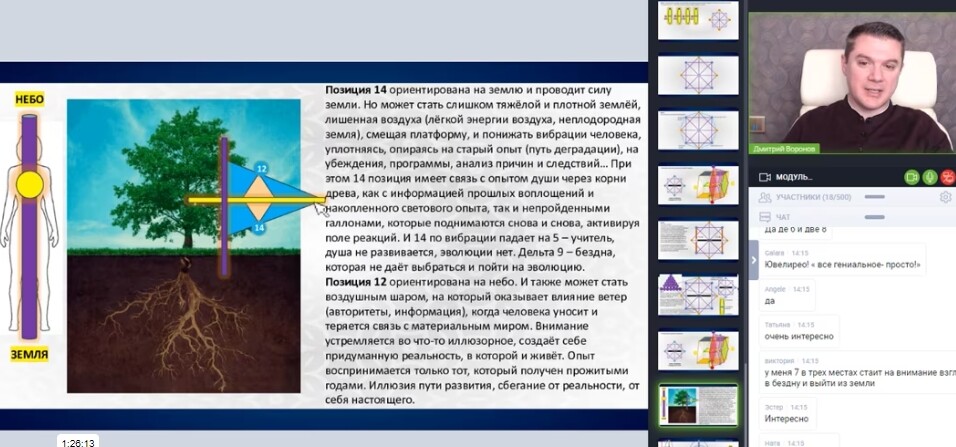Click the yellow НЕБО label on slide
The width and height of the screenshot is (956, 447).
(30, 100)
